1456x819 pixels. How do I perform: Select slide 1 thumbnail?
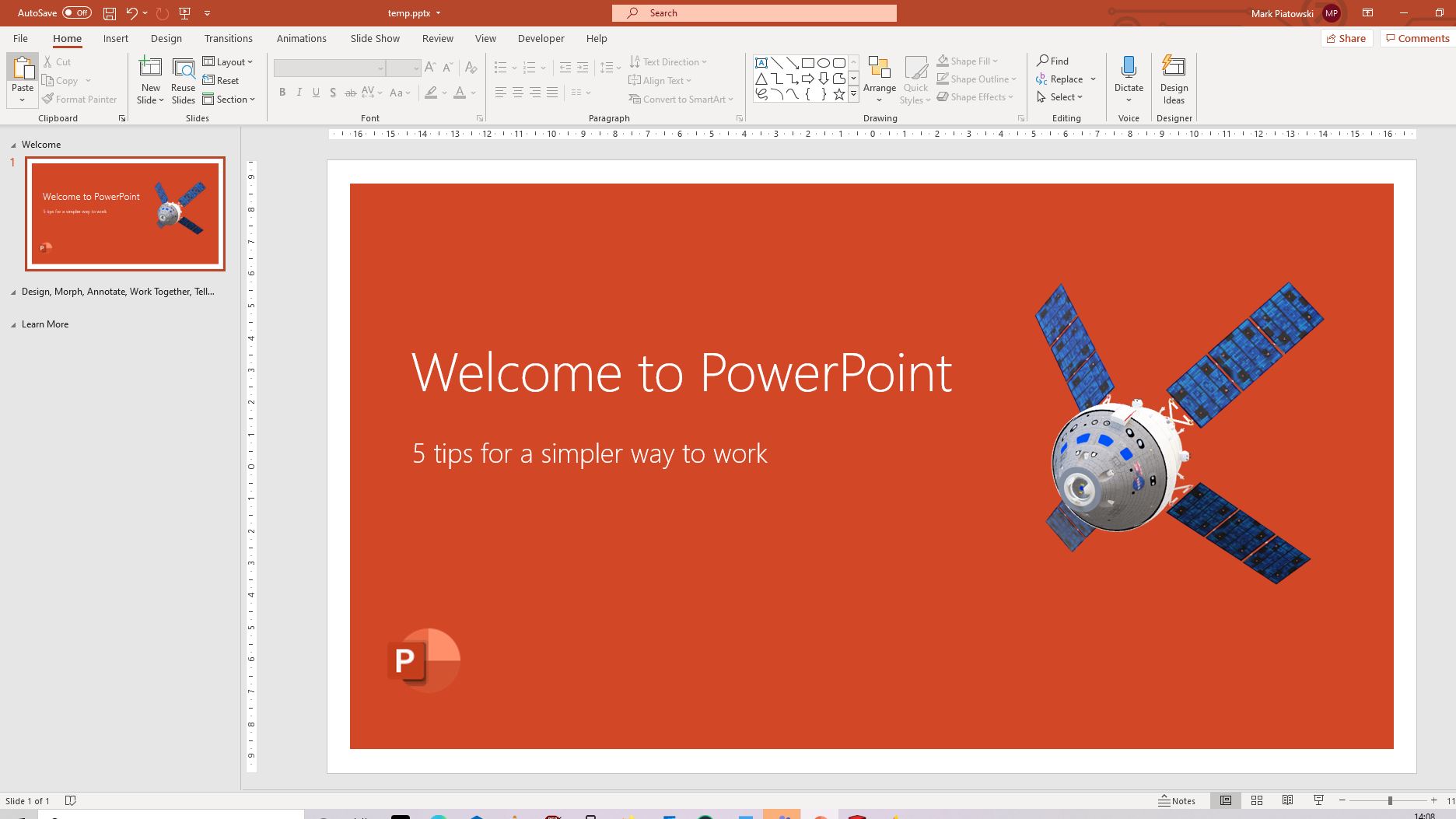[x=125, y=214]
